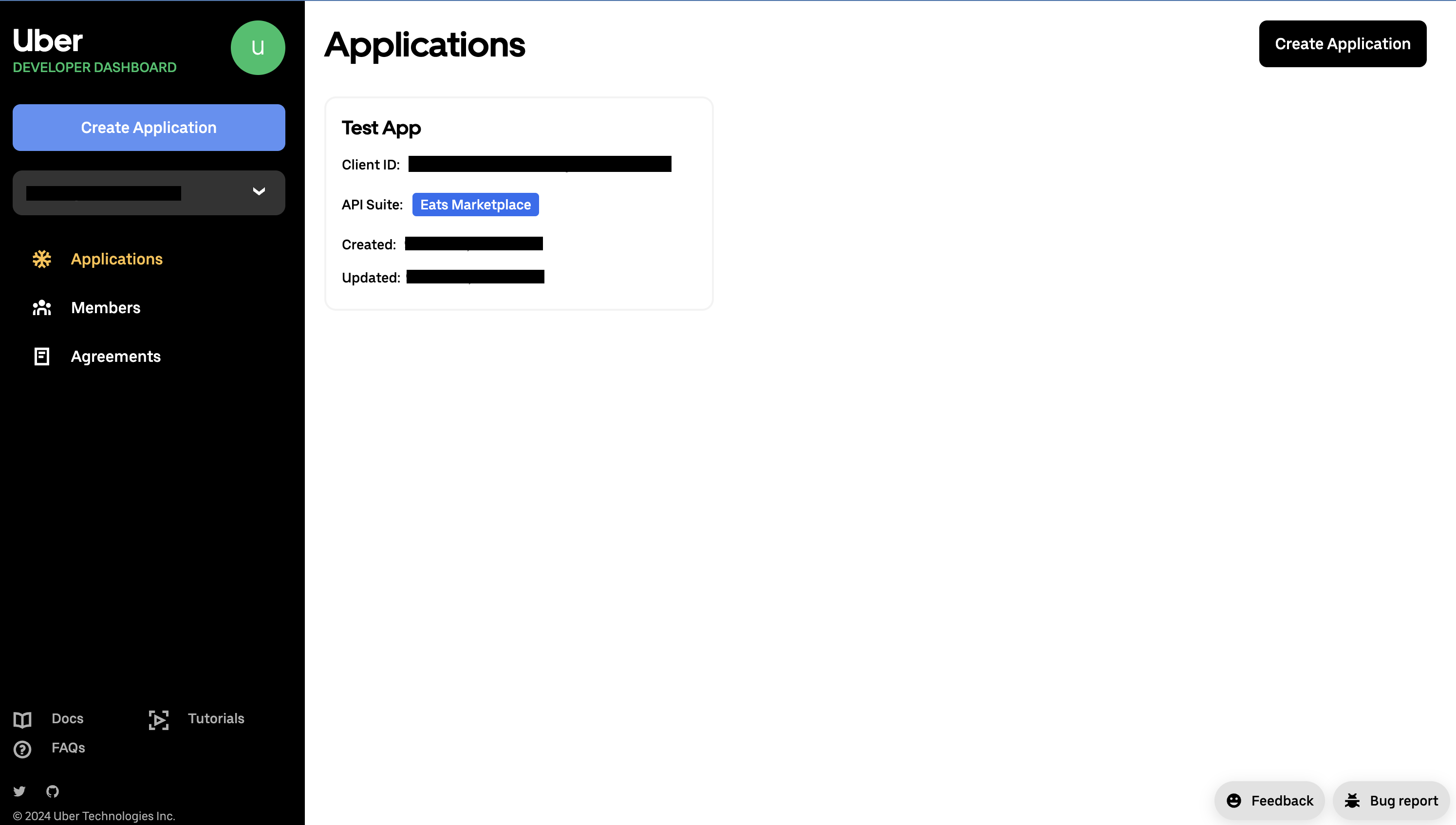Open the FAQs help link
This screenshot has width=1456, height=825.
pyautogui.click(x=68, y=748)
